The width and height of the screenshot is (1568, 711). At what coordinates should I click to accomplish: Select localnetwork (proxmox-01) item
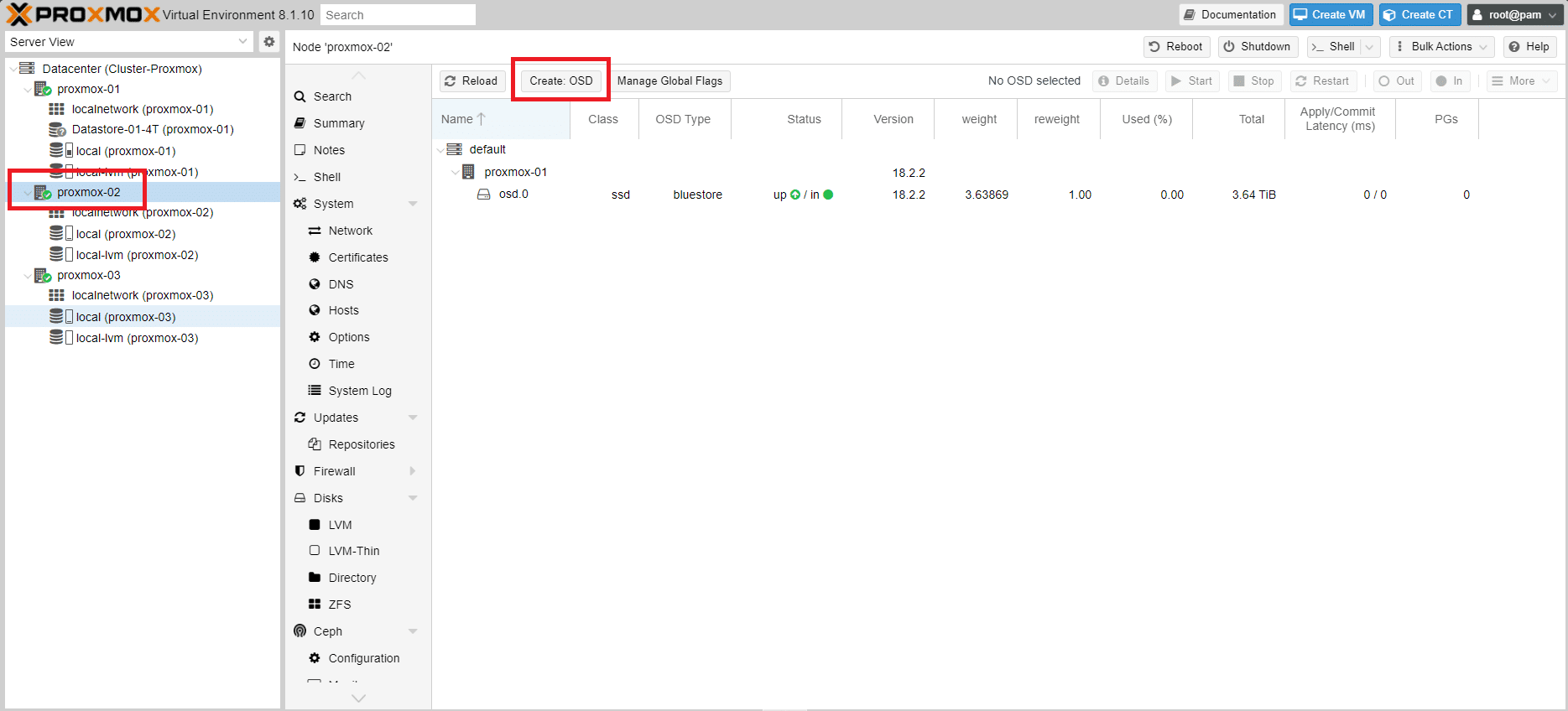point(143,109)
